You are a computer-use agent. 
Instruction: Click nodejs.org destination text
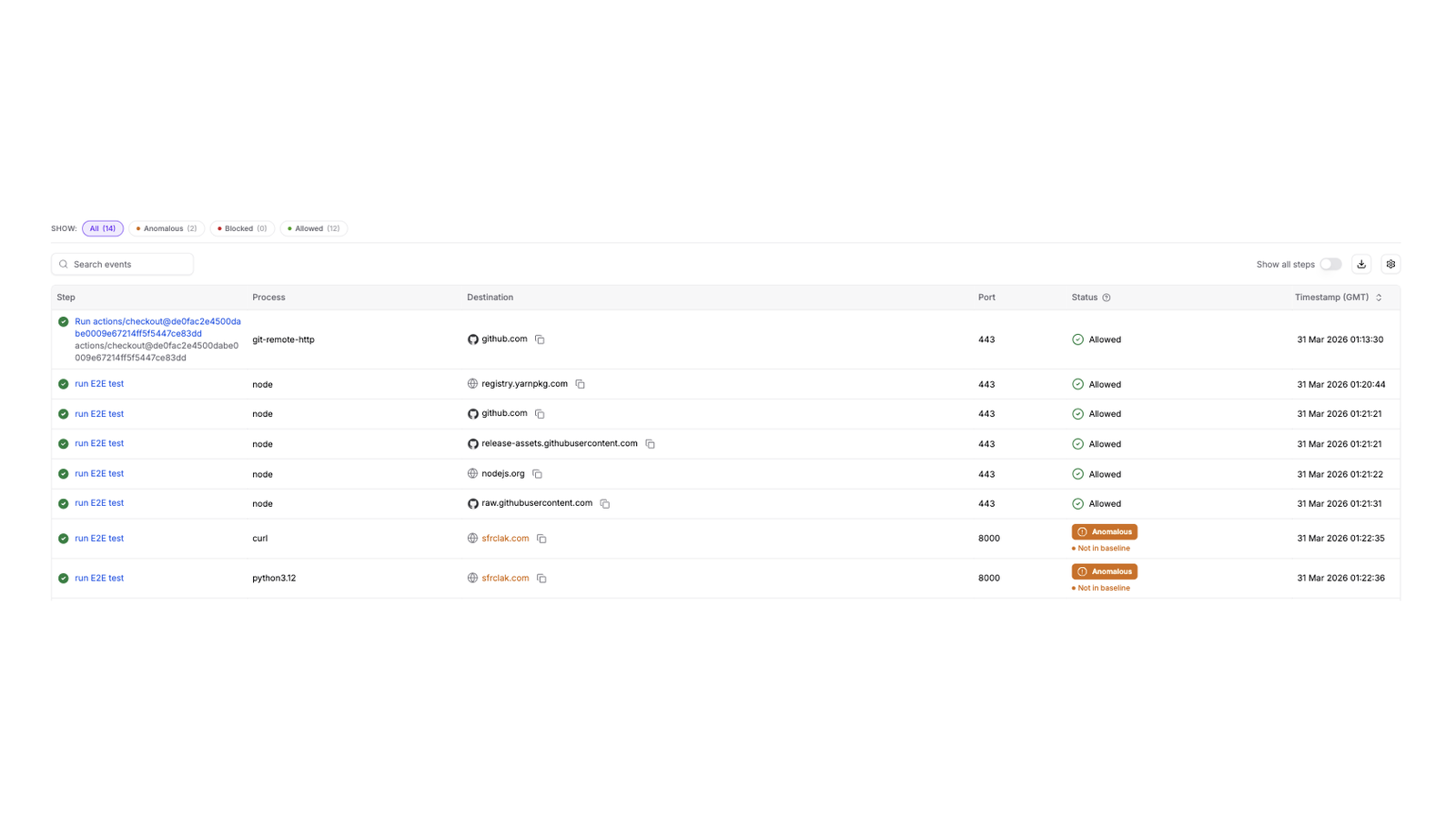point(503,473)
